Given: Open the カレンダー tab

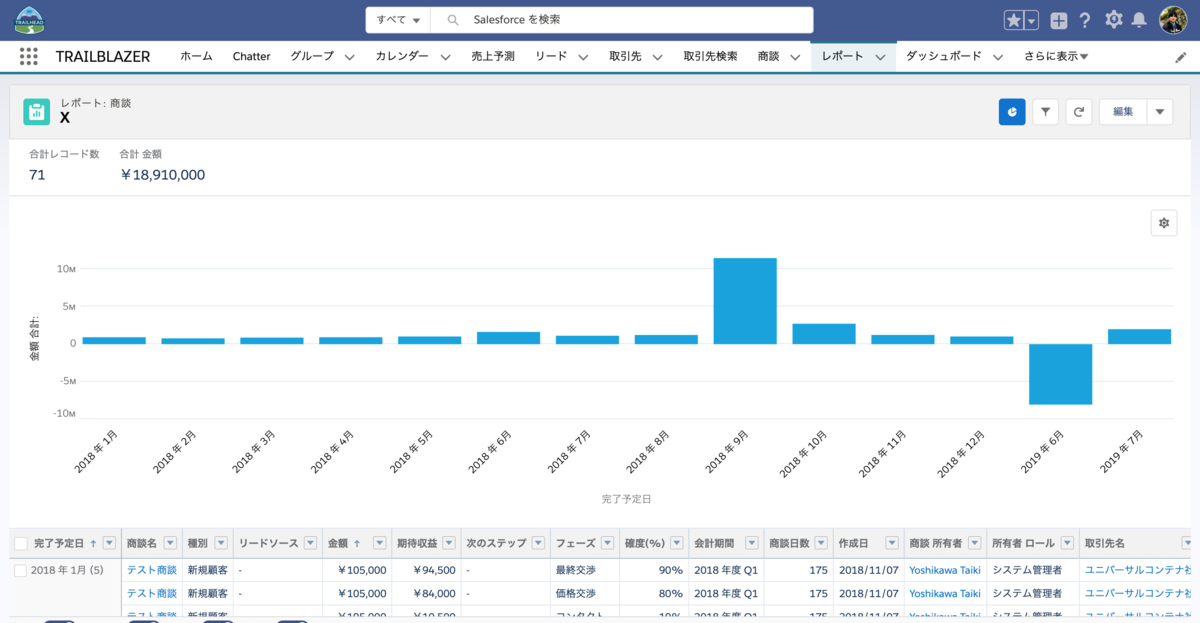Looking at the screenshot, I should (x=402, y=57).
